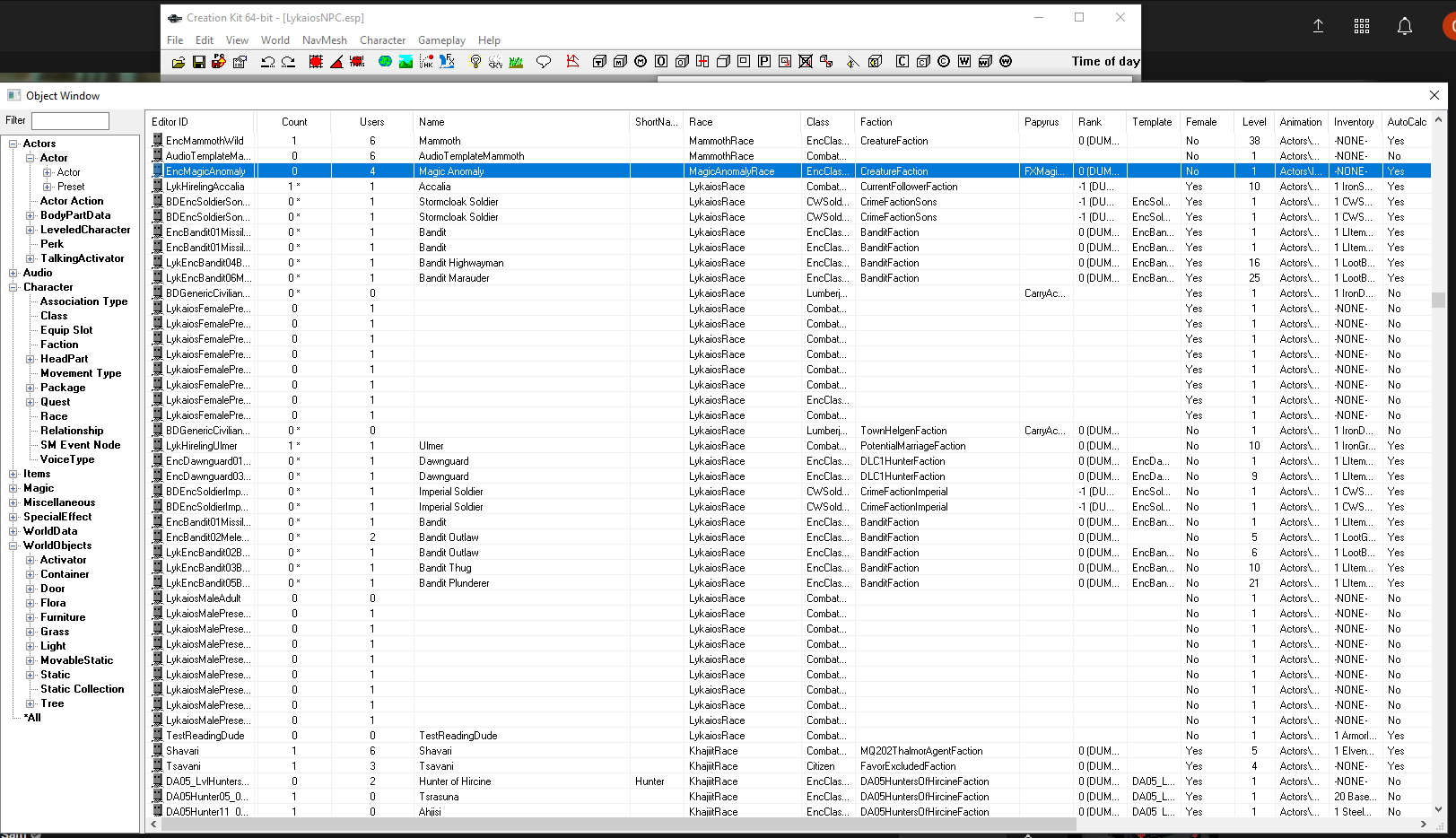Click the landscape editing icon

point(405,62)
